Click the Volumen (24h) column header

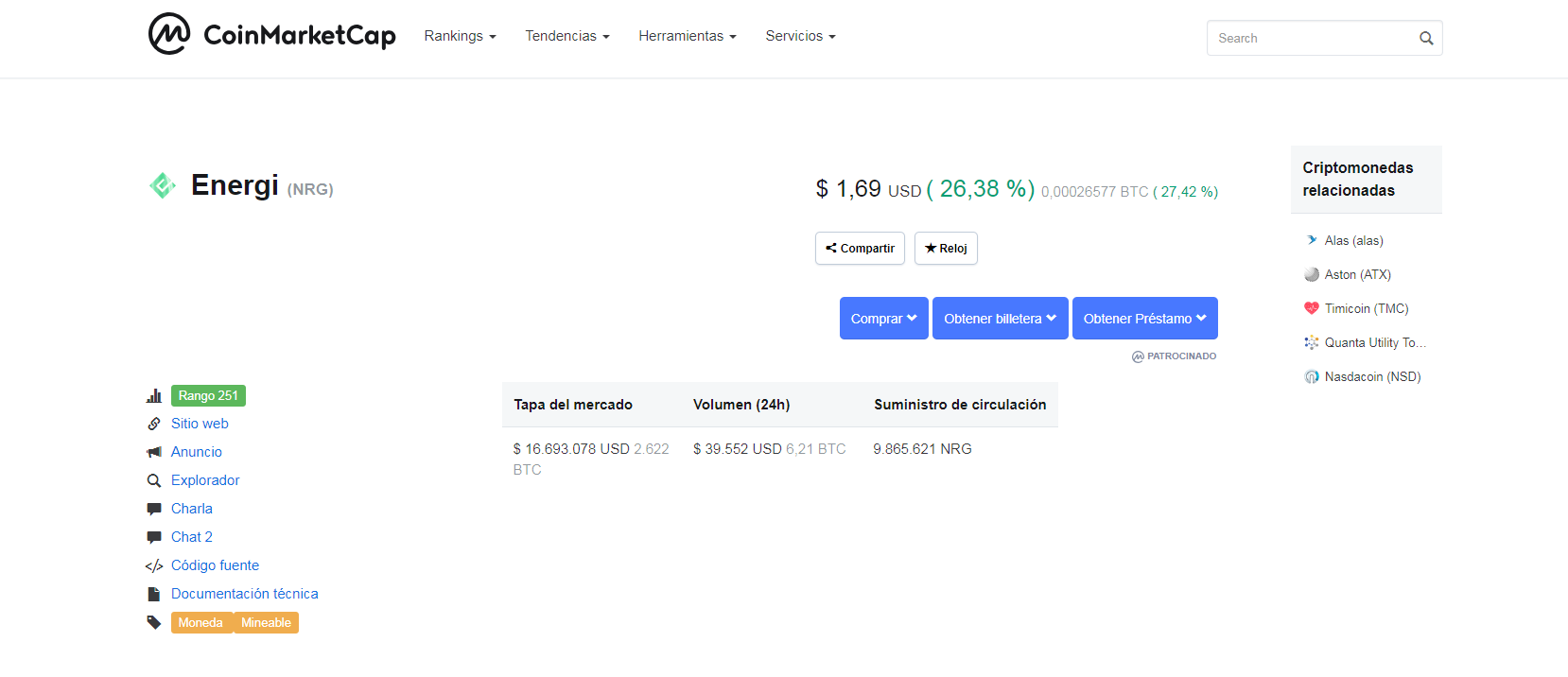pos(741,405)
